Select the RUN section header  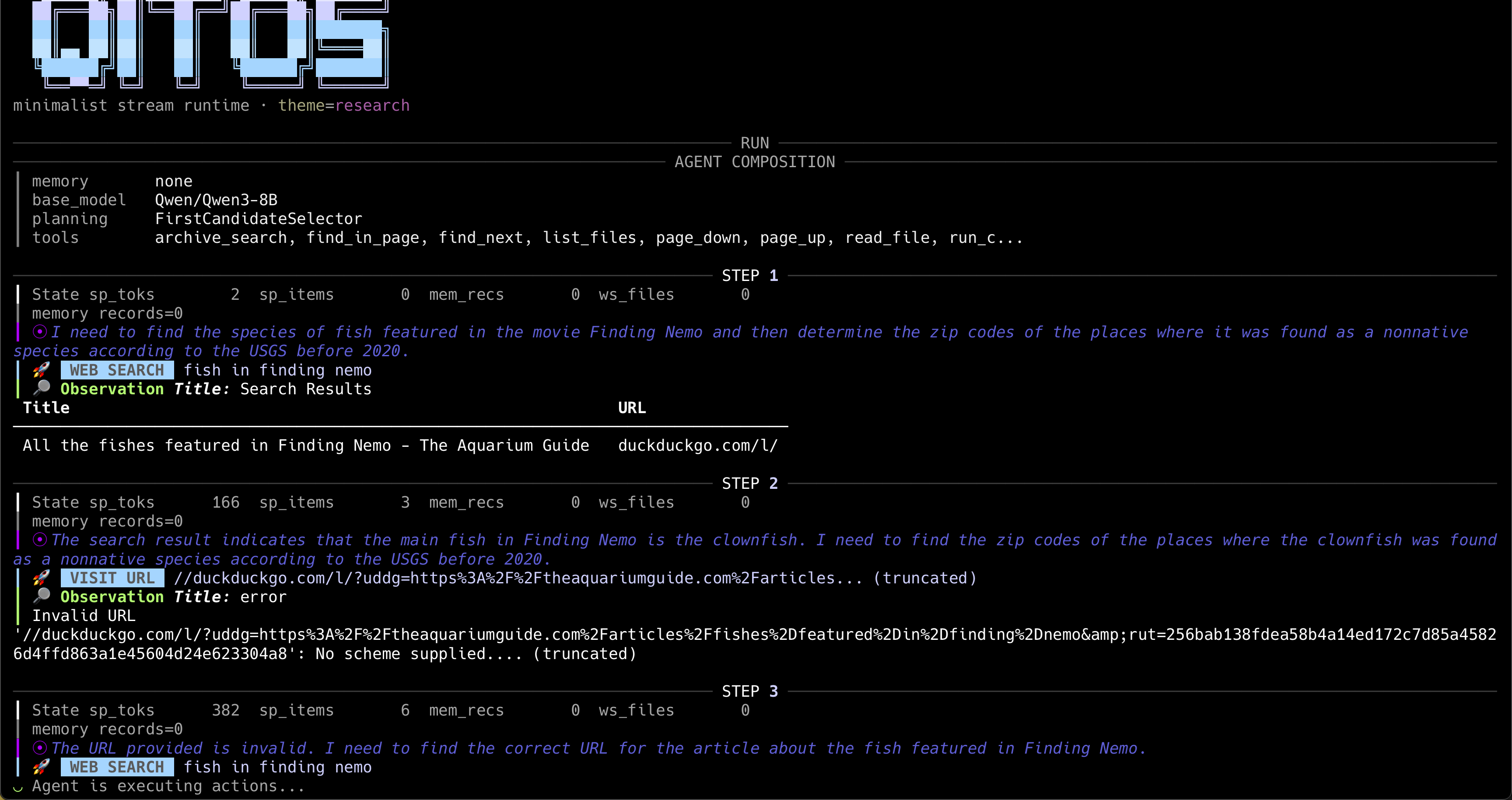754,143
